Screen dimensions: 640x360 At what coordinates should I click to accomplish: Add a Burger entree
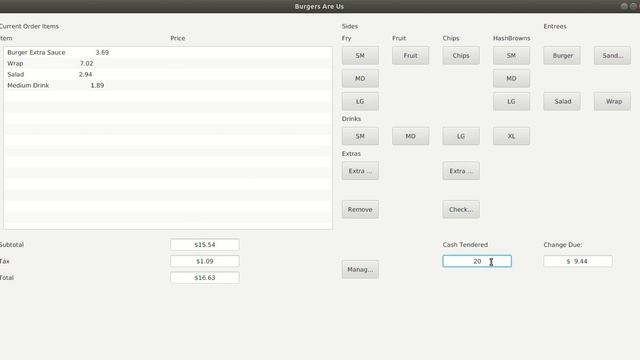tap(562, 56)
